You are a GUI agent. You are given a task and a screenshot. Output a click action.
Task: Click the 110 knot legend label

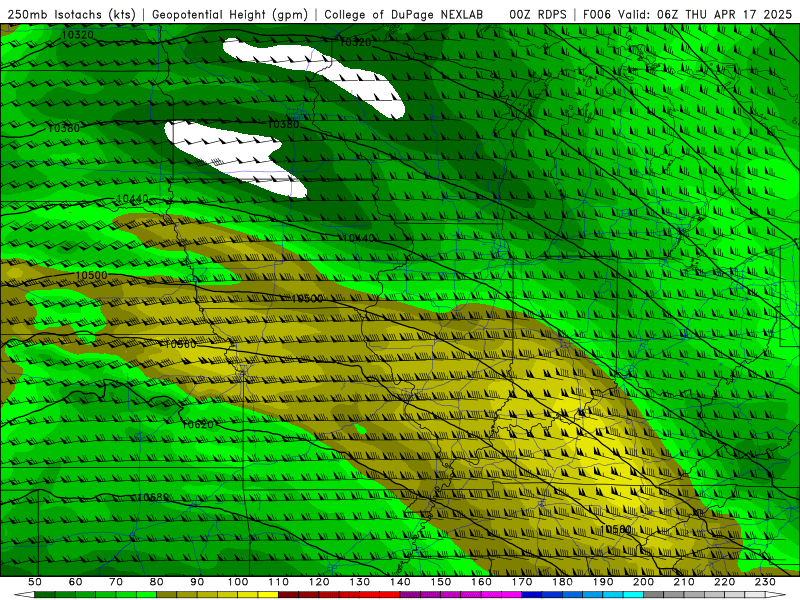(279, 582)
